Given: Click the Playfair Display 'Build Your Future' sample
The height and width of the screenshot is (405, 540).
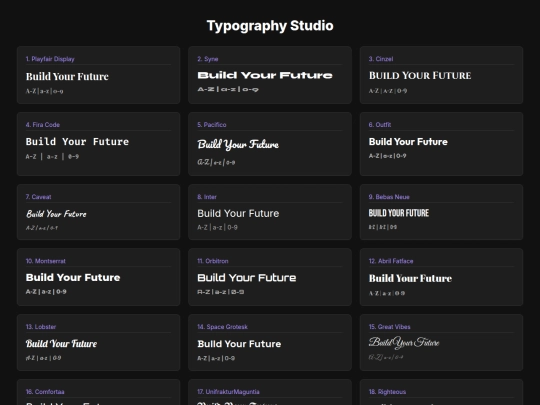Looking at the screenshot, I should pos(67,76).
